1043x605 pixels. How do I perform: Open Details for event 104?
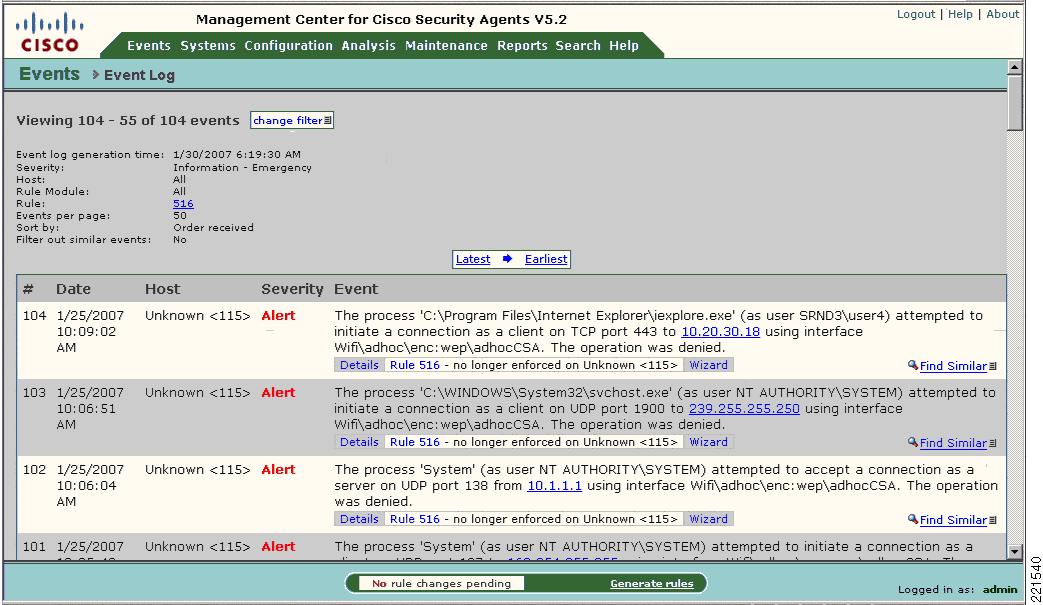[359, 365]
